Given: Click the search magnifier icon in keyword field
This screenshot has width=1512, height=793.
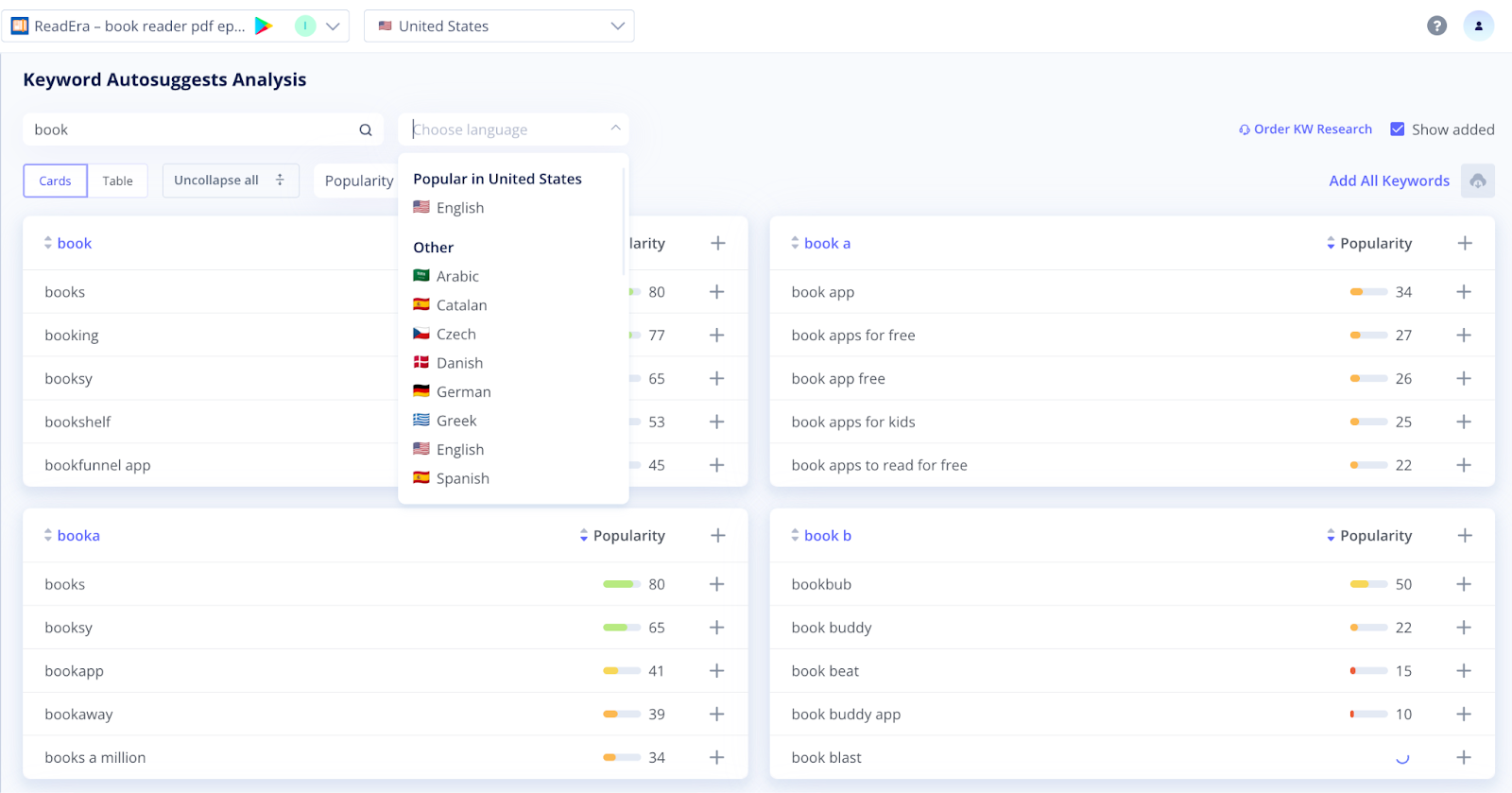Looking at the screenshot, I should [366, 130].
